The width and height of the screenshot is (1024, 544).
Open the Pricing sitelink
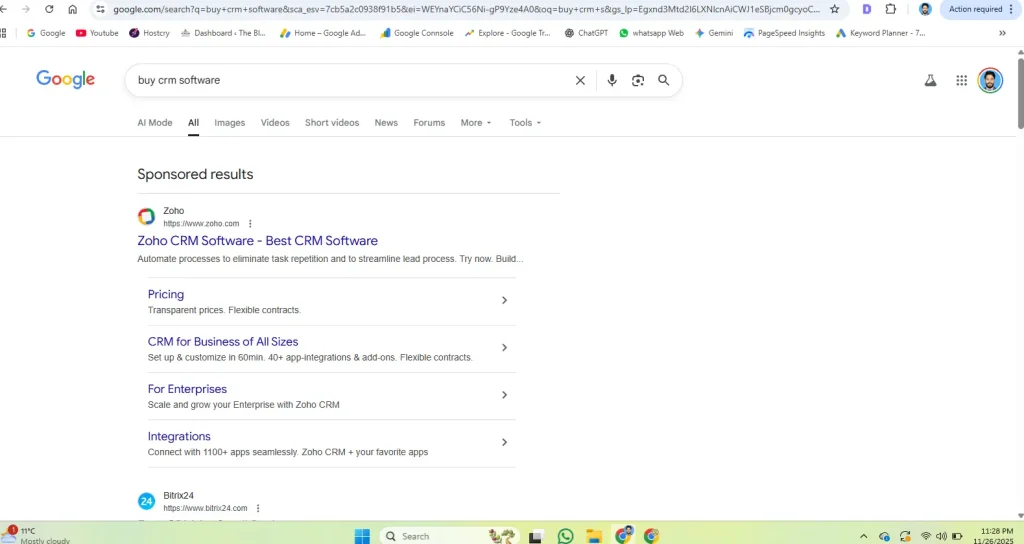pyautogui.click(x=166, y=295)
